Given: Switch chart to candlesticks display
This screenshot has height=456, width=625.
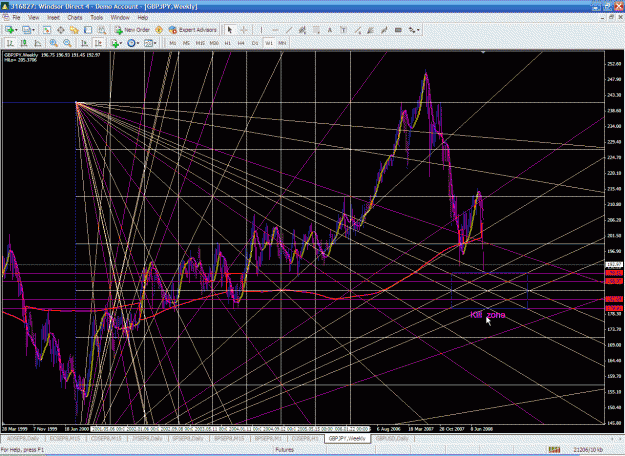Looking at the screenshot, I should point(24,43).
